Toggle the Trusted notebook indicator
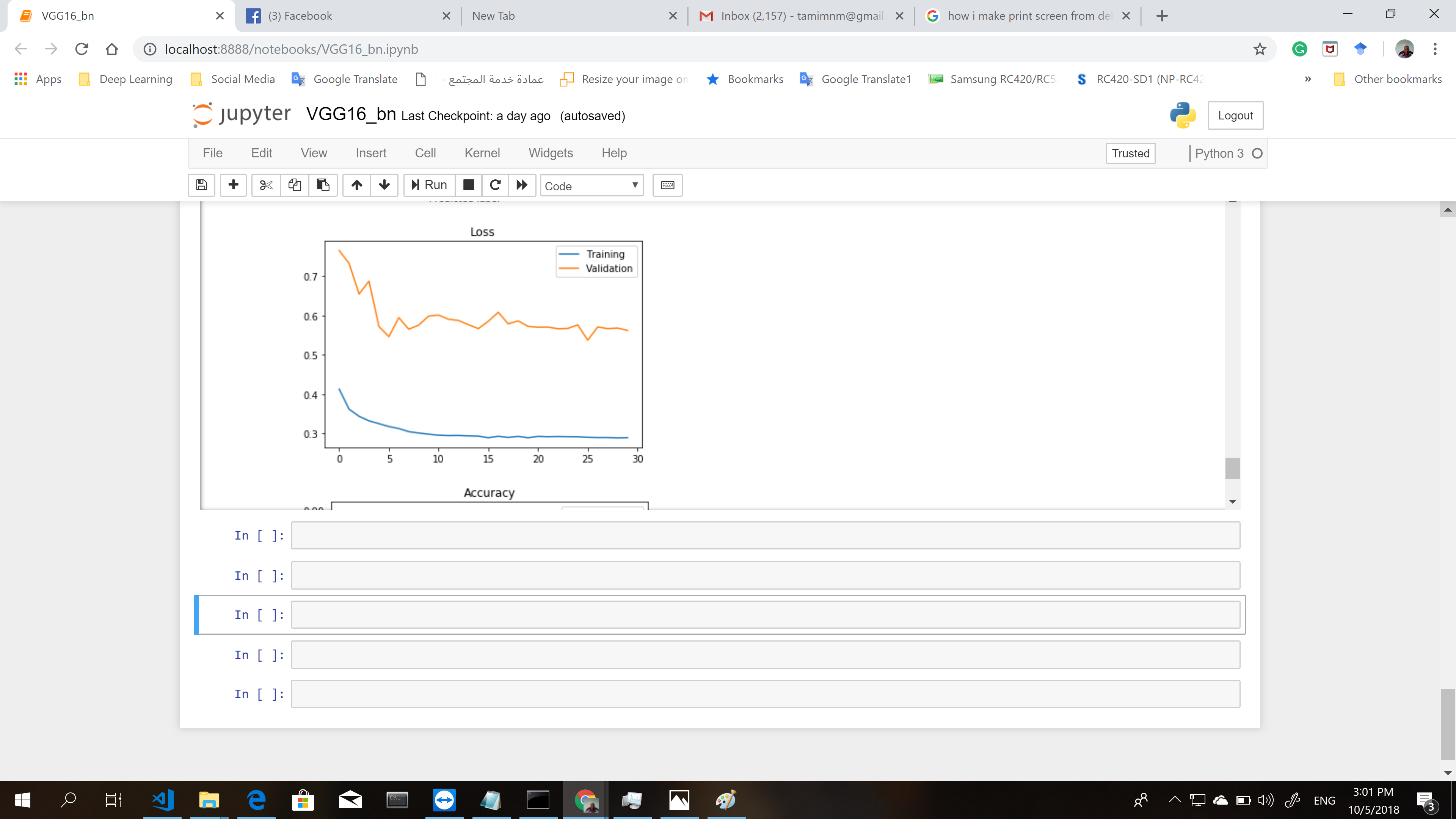Screen dimensions: 1456x819 point(1130,153)
